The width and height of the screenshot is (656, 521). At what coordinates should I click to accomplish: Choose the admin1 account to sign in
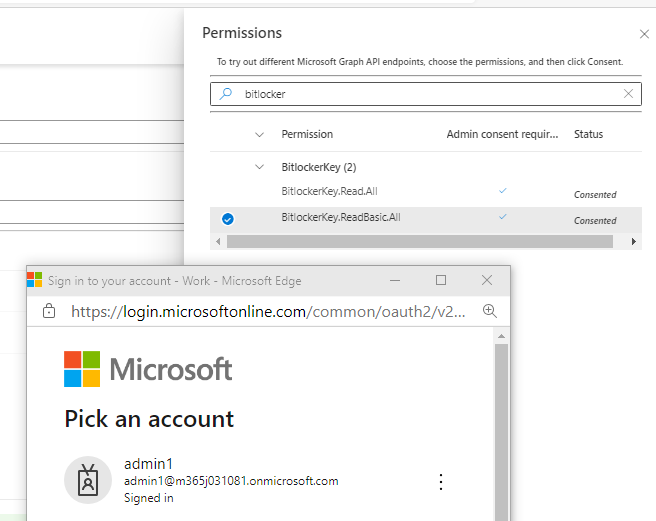230,480
